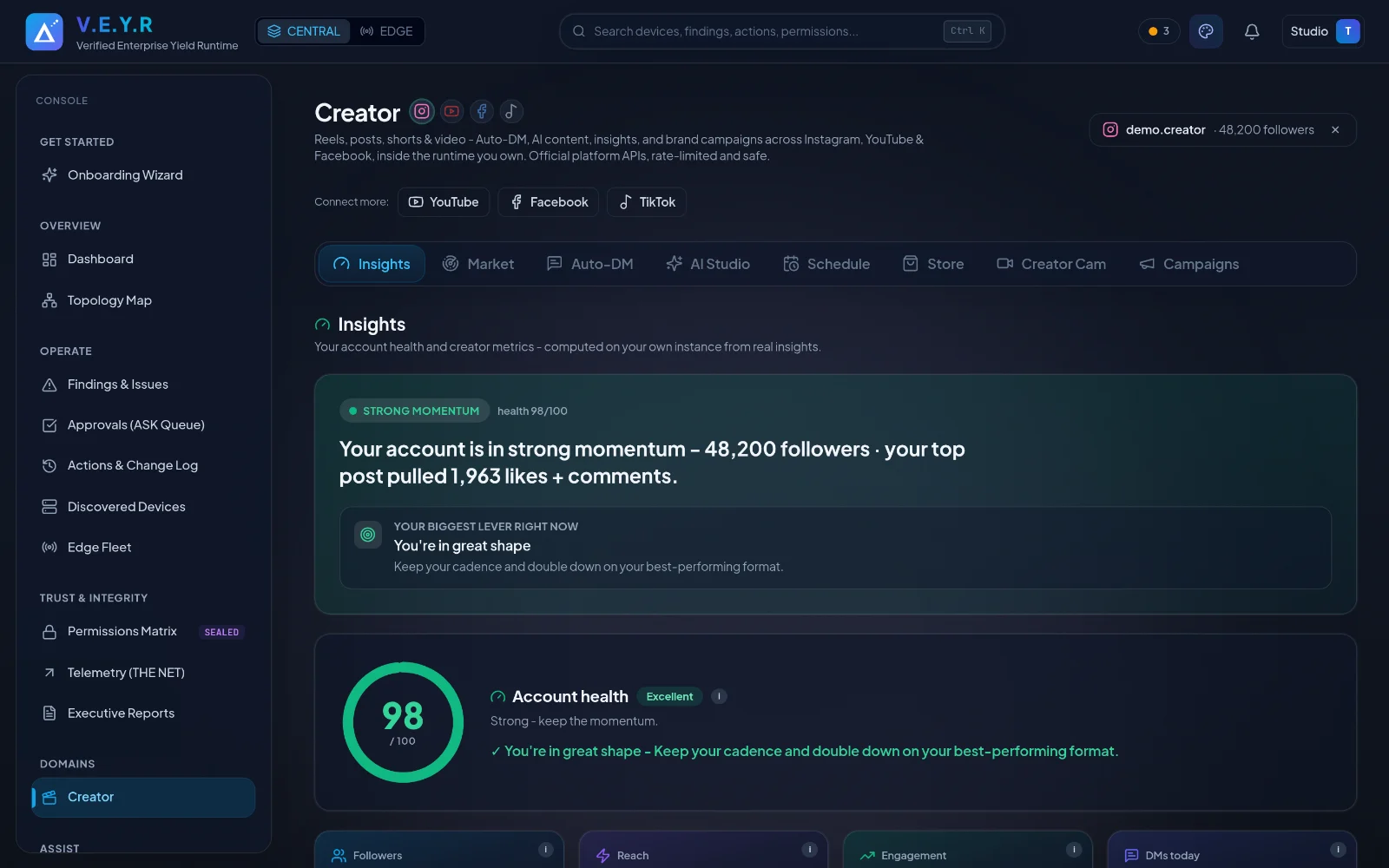Screen dimensions: 1389x868
Task: Go to the Store tab
Action: (x=933, y=264)
